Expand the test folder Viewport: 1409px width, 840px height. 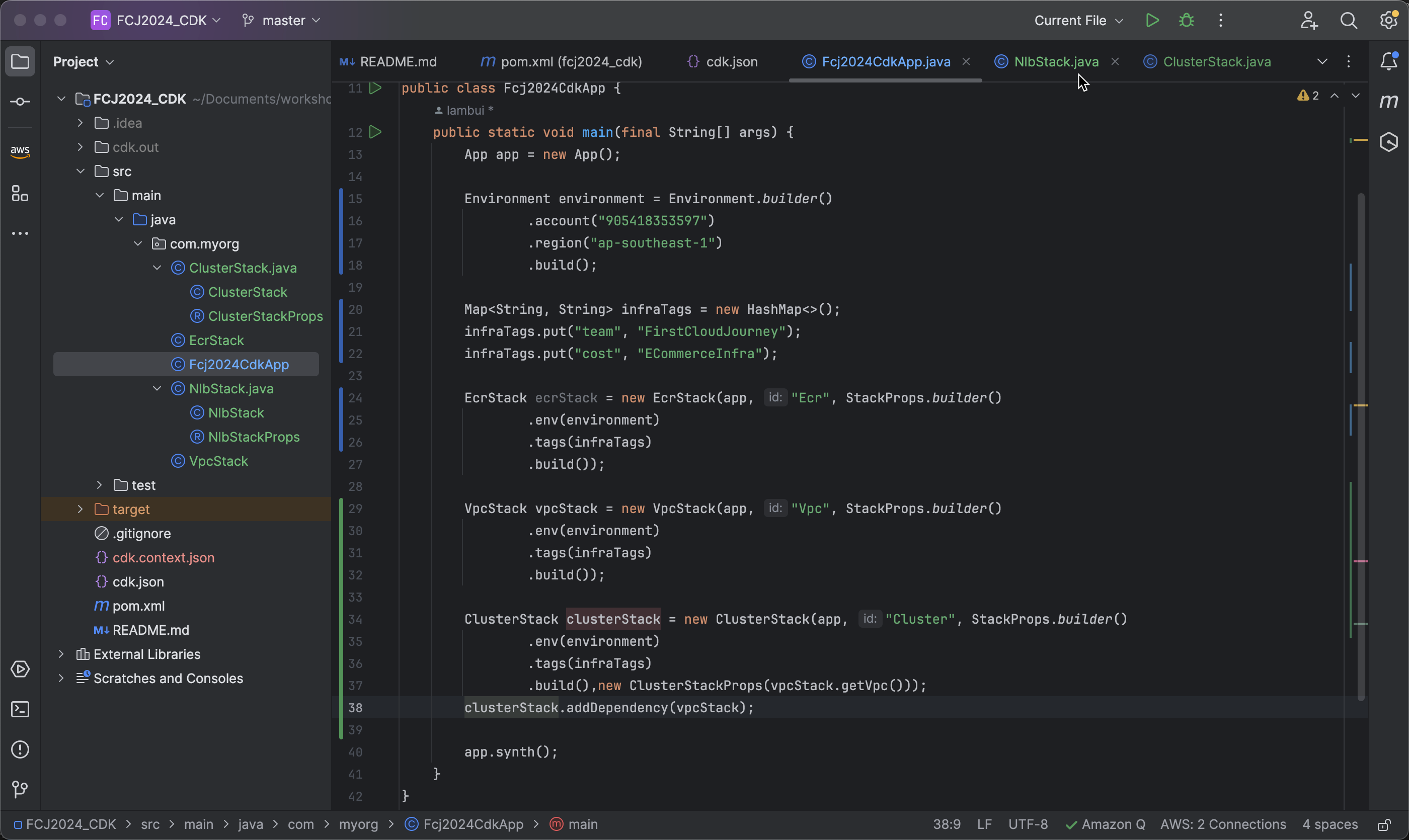[100, 484]
